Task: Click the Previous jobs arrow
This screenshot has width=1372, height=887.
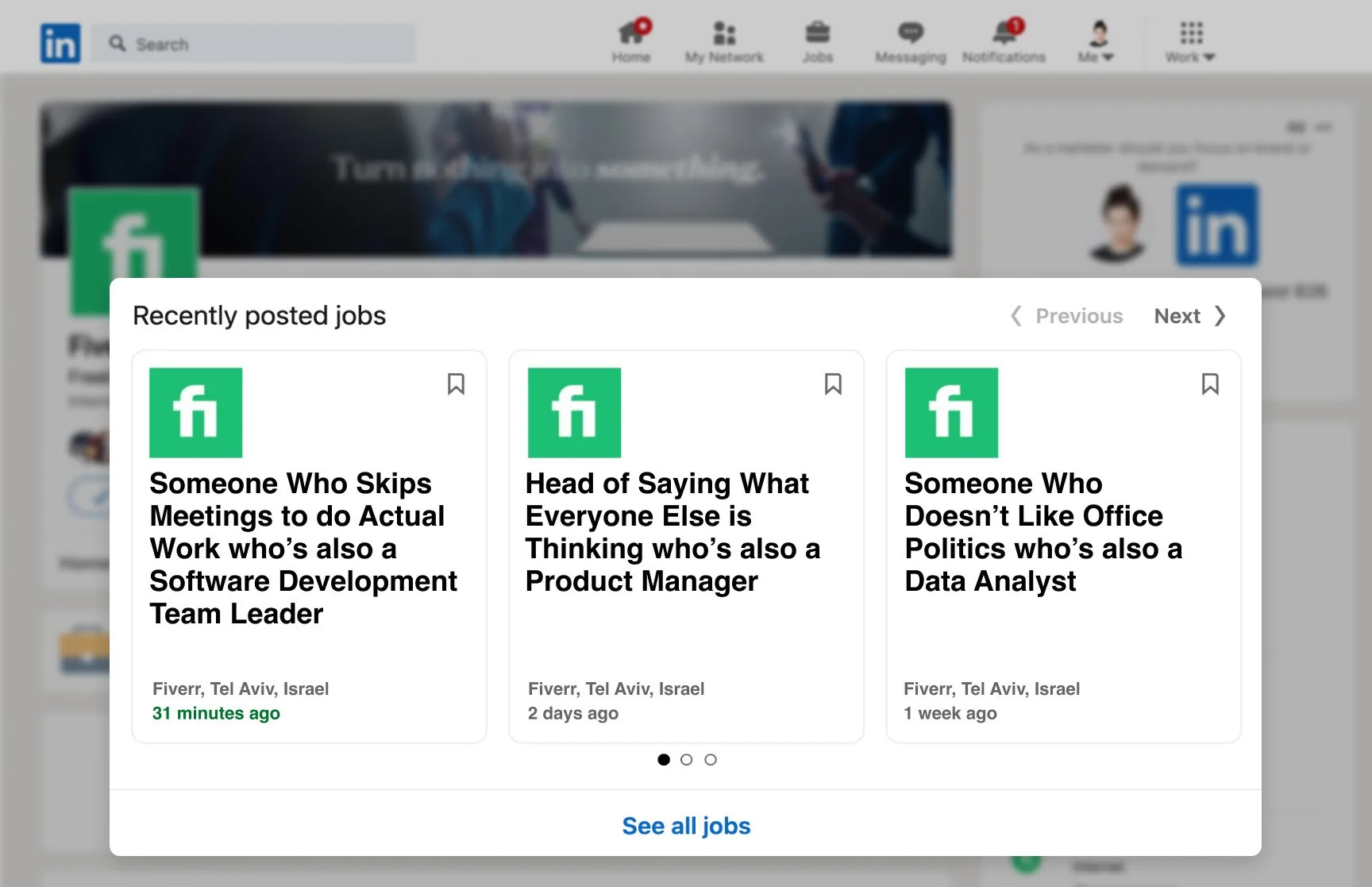Action: click(1066, 316)
